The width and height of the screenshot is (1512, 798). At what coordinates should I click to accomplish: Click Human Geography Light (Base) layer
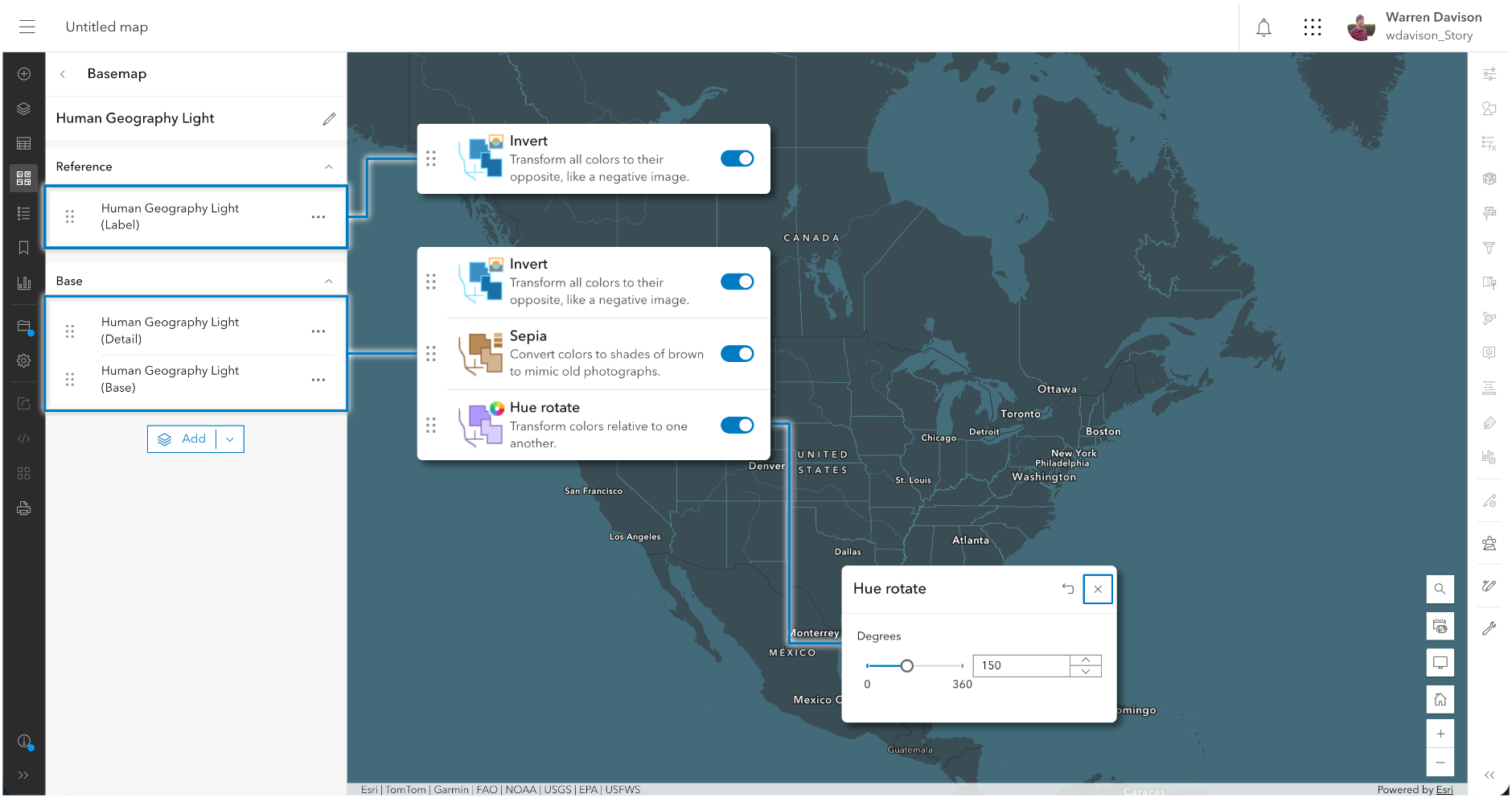coord(196,380)
